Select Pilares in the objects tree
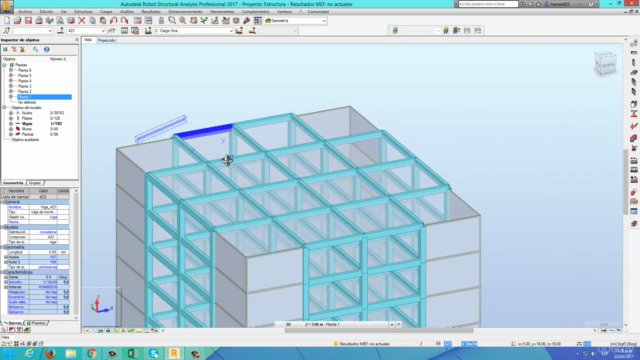Viewport: 640px width, 360px height. tap(27, 118)
